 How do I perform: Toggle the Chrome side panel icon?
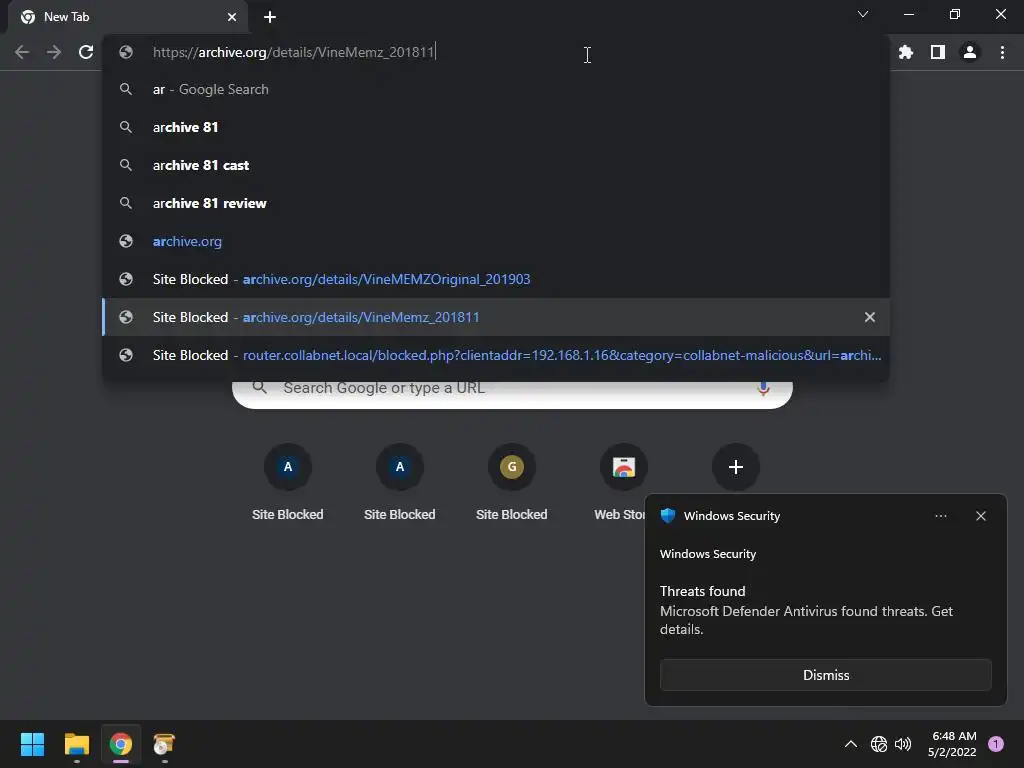pos(938,52)
